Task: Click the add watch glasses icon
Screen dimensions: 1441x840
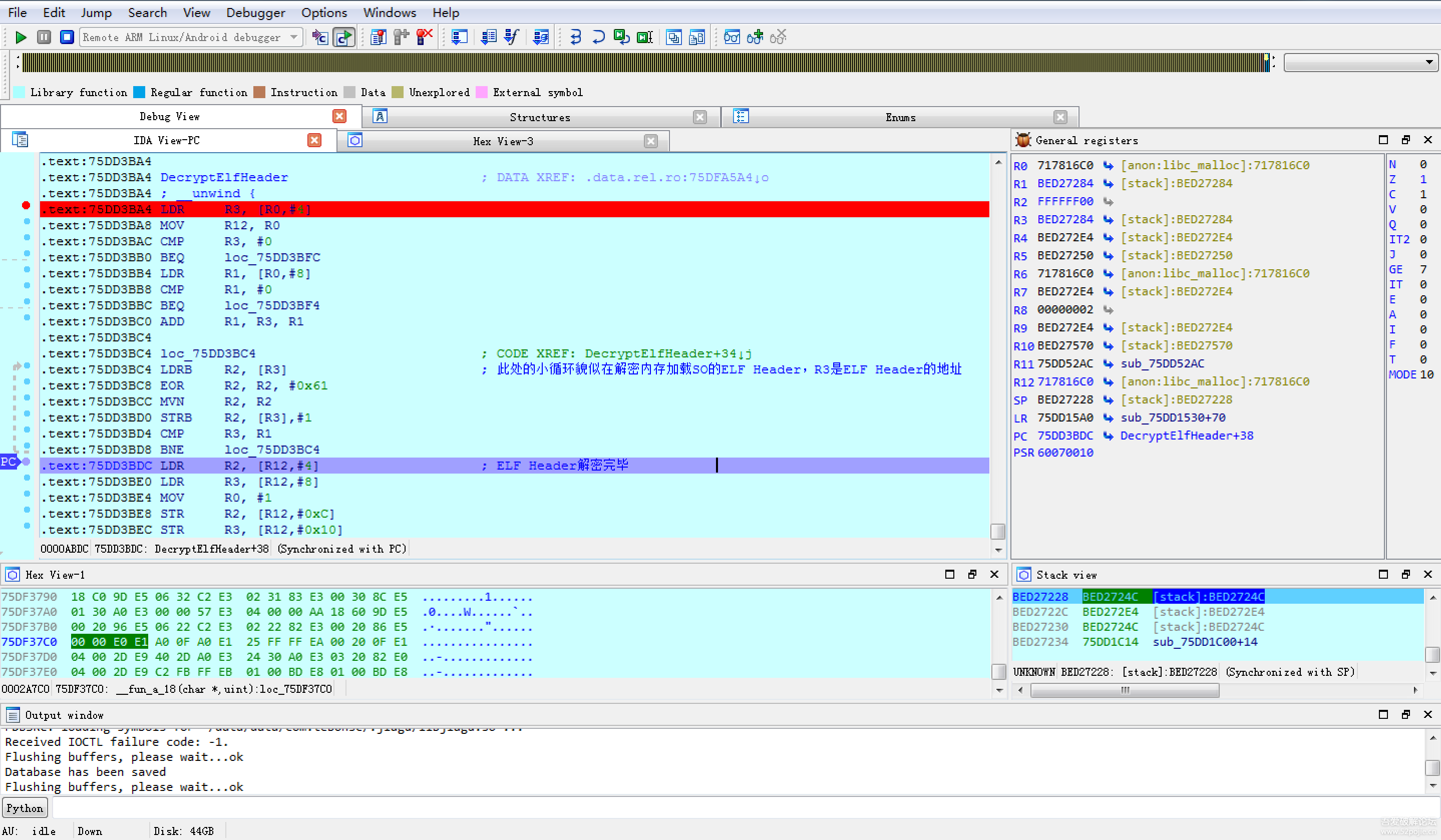Action: point(755,38)
